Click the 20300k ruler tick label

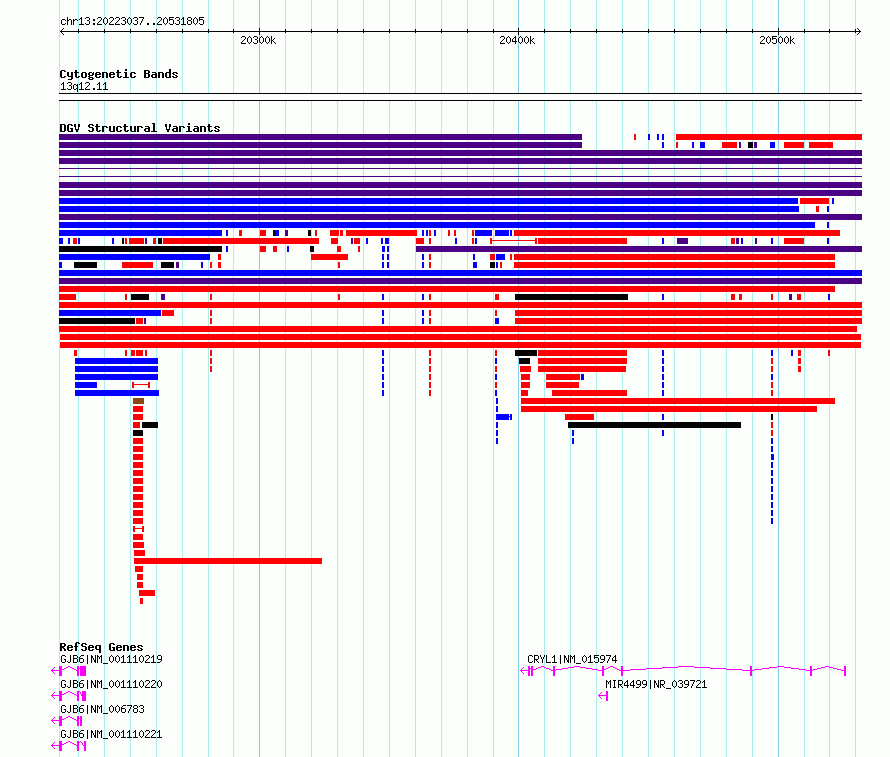point(258,40)
